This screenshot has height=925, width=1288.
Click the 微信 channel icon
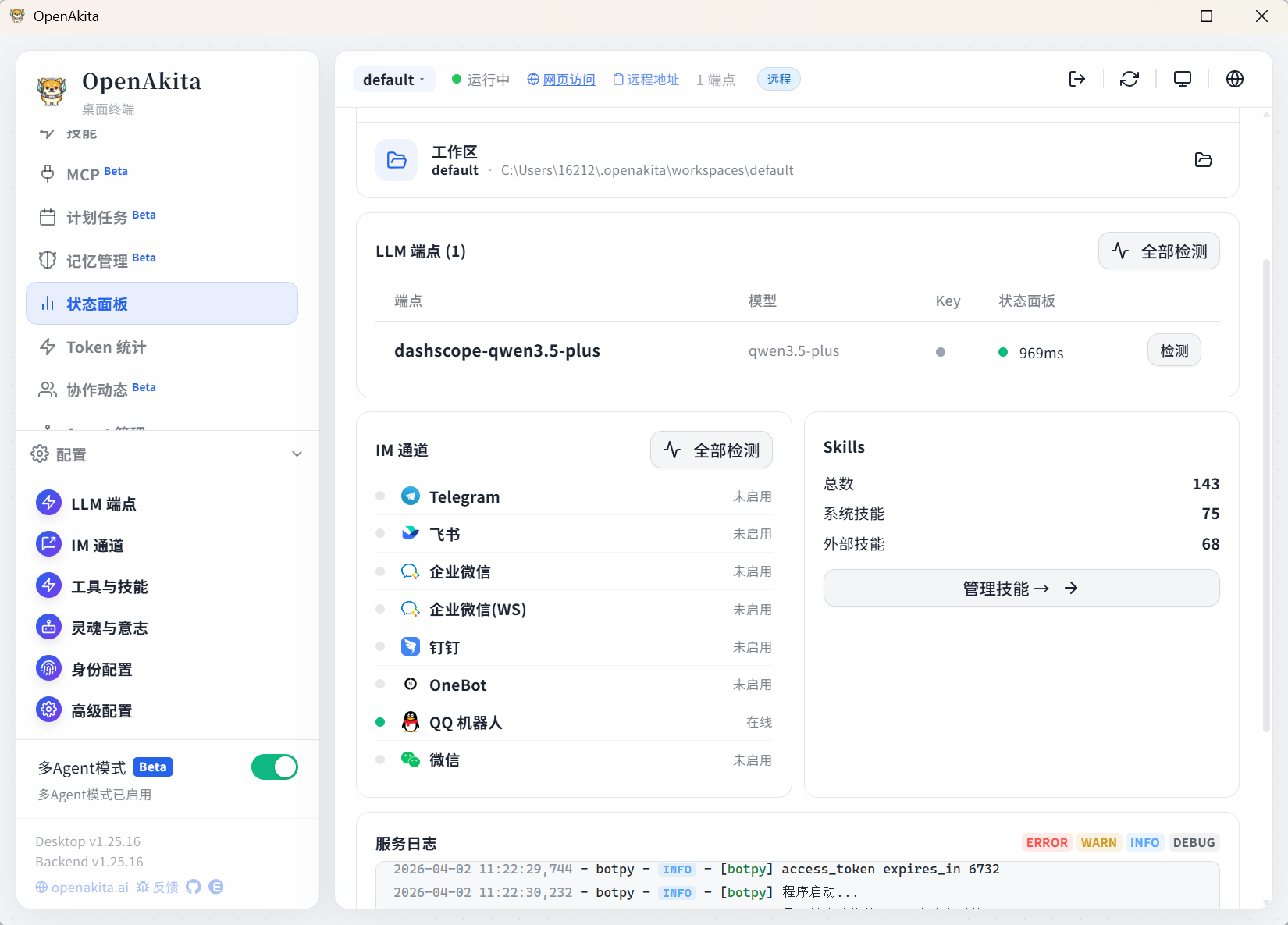(411, 760)
